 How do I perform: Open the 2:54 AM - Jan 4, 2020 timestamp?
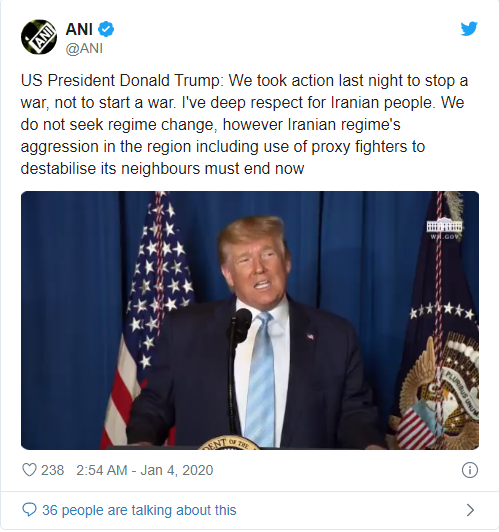coord(145,471)
